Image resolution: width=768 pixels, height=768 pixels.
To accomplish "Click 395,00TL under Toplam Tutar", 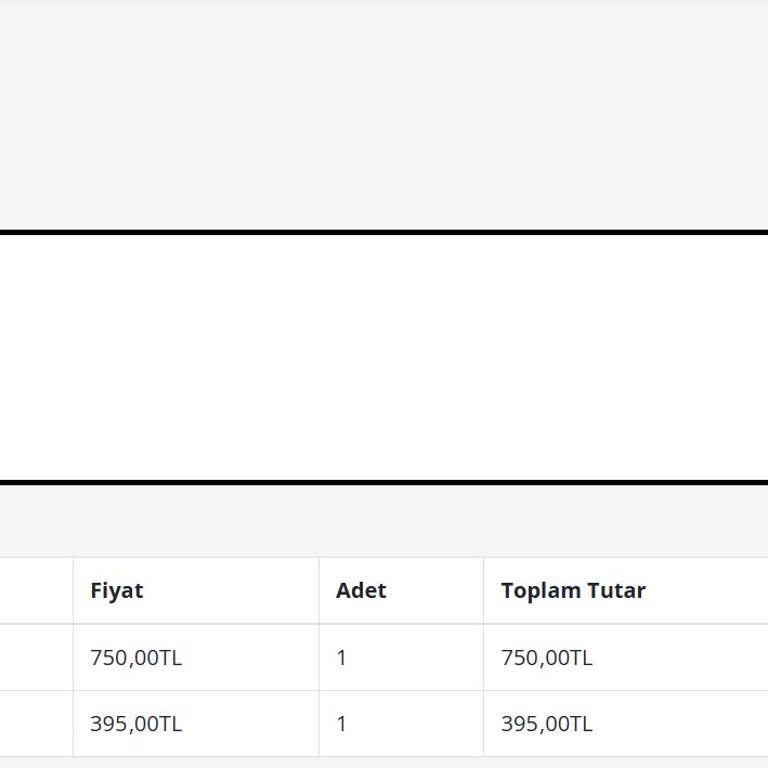I will (x=547, y=723).
